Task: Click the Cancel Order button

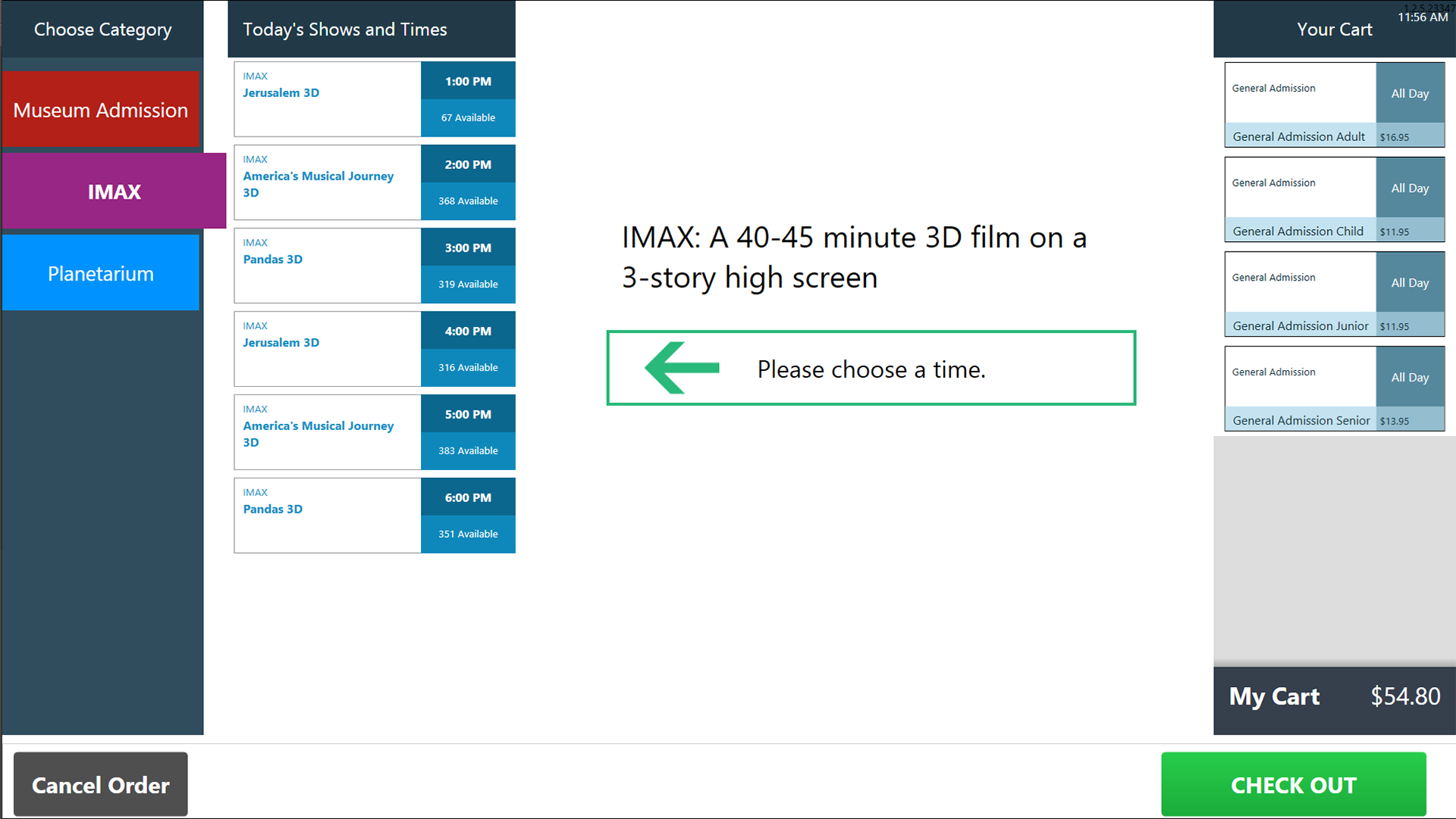Action: tap(100, 784)
